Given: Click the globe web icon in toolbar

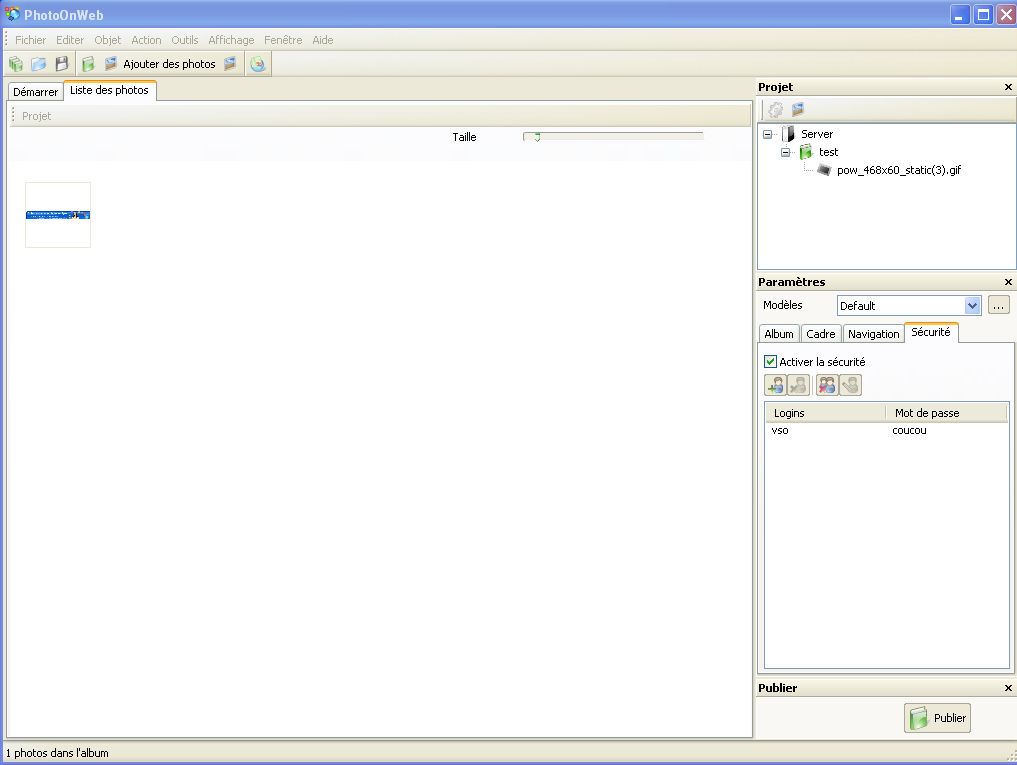Looking at the screenshot, I should click(x=258, y=64).
